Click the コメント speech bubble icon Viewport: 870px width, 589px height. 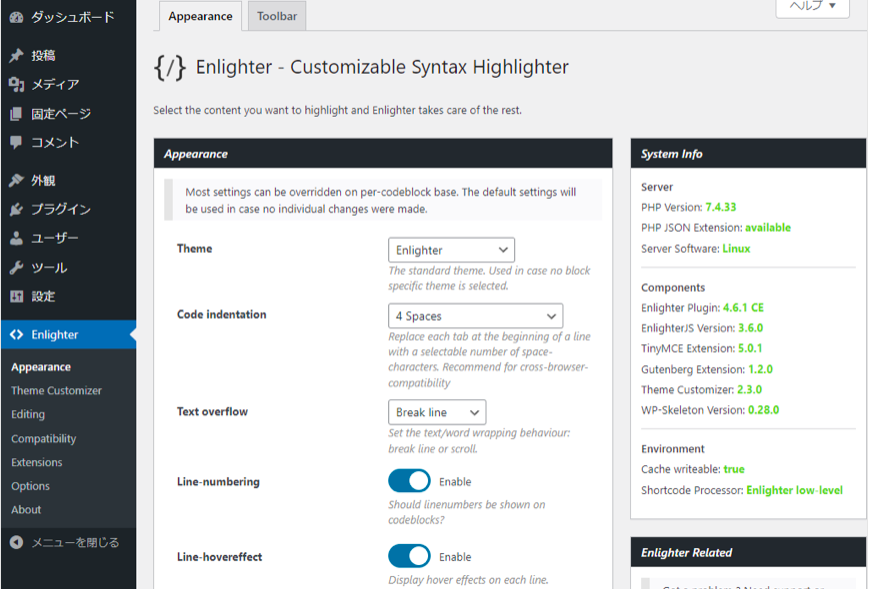point(17,143)
